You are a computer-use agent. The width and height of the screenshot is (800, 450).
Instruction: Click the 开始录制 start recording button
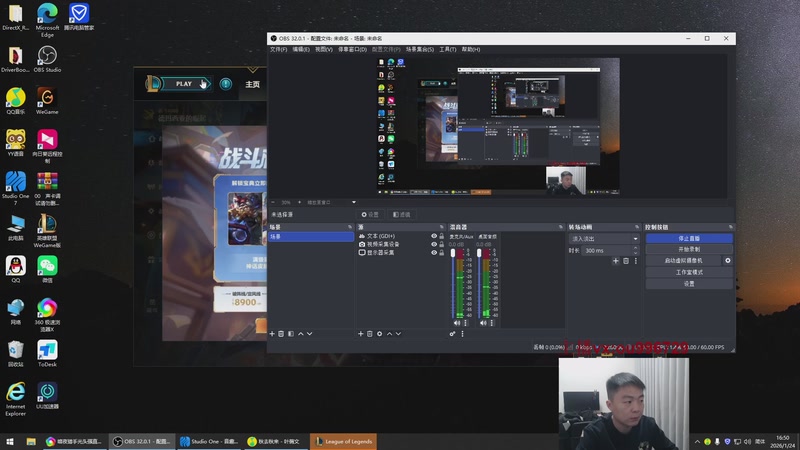pos(689,249)
